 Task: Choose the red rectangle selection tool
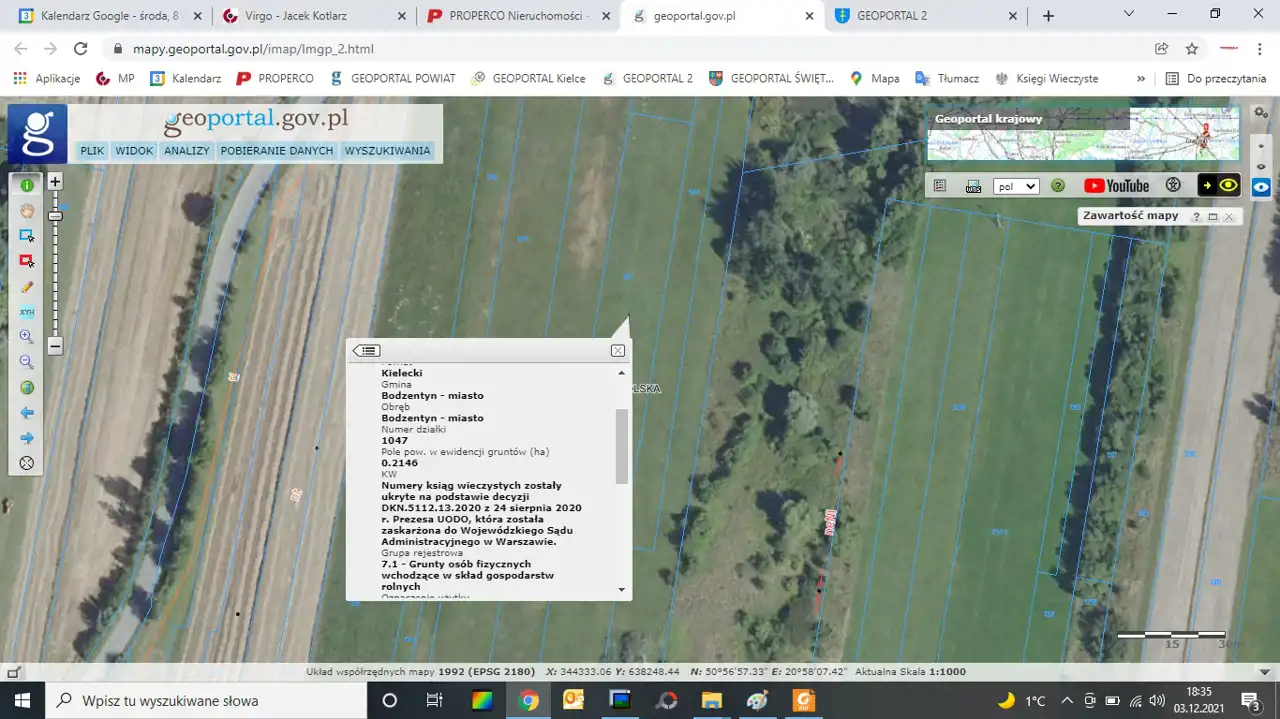point(27,261)
